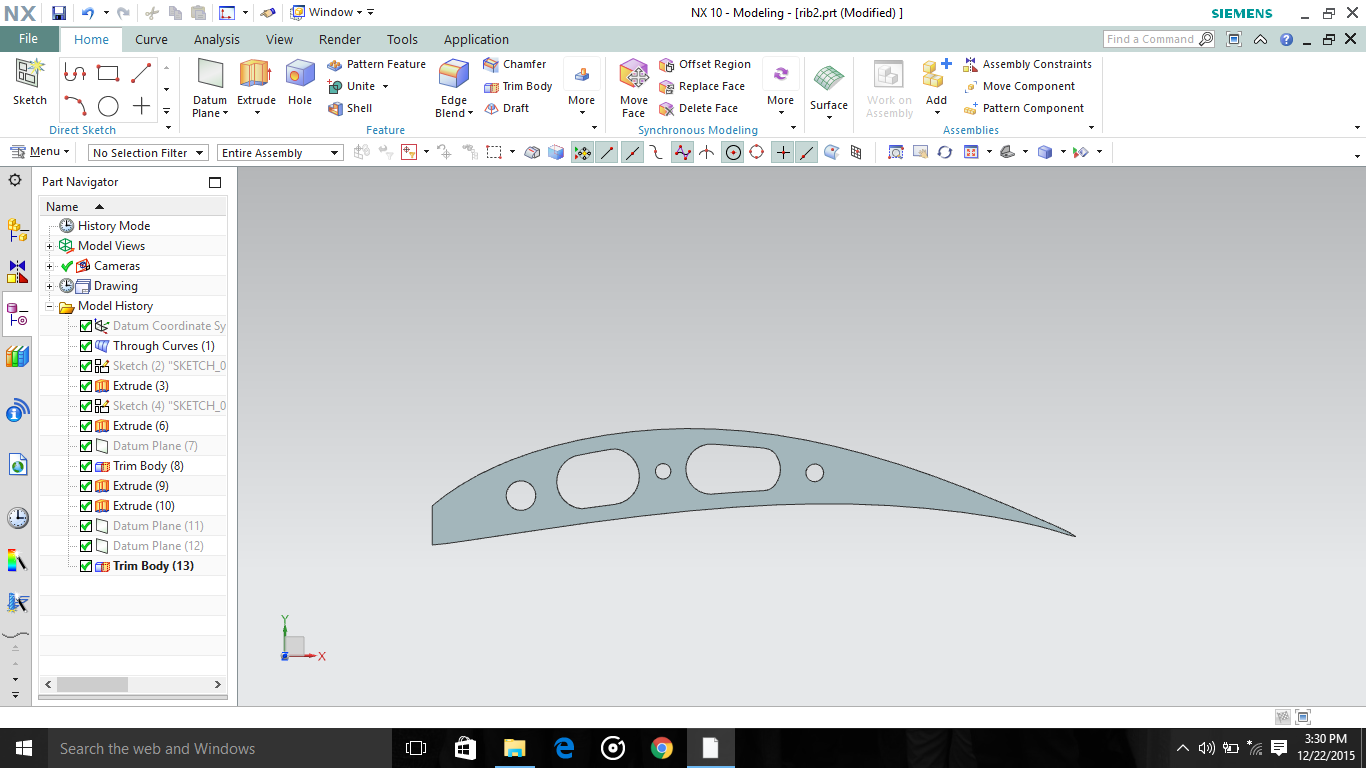
Task: Expand the Cameras node
Action: (50, 266)
